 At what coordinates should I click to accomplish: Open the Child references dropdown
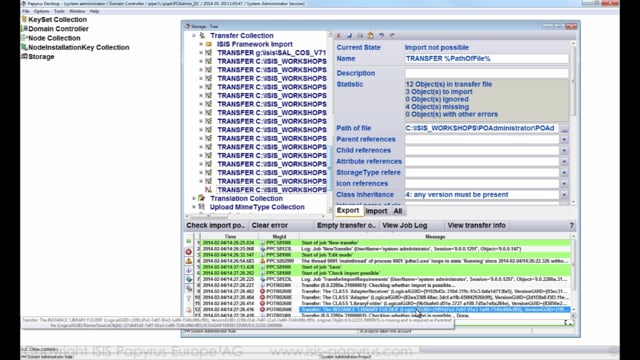click(x=564, y=150)
